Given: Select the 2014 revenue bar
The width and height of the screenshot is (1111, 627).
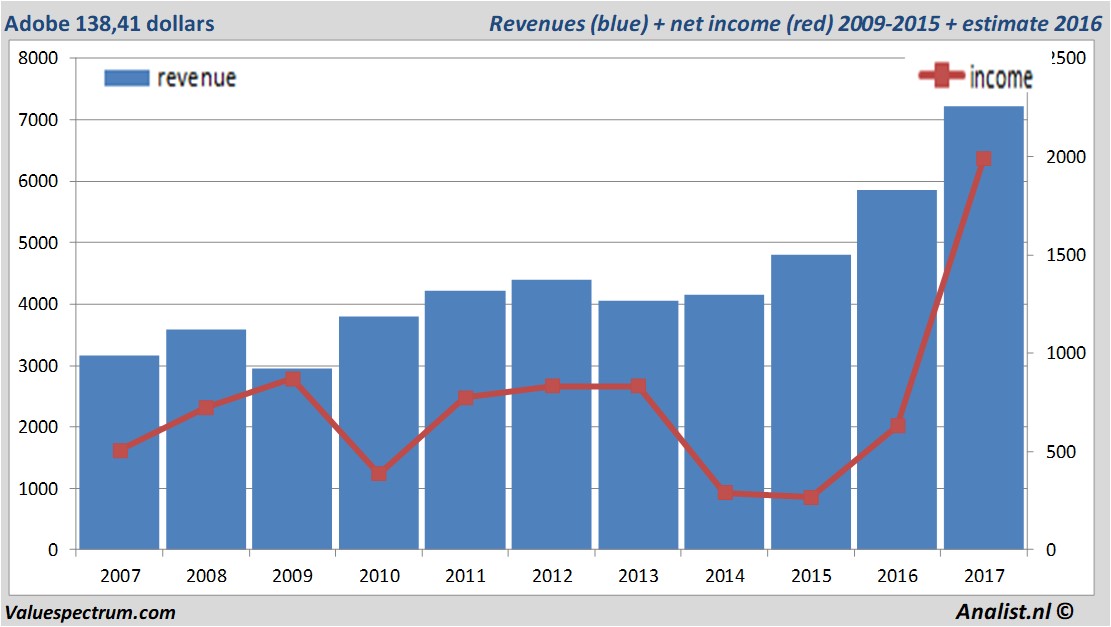Looking at the screenshot, I should [x=724, y=422].
